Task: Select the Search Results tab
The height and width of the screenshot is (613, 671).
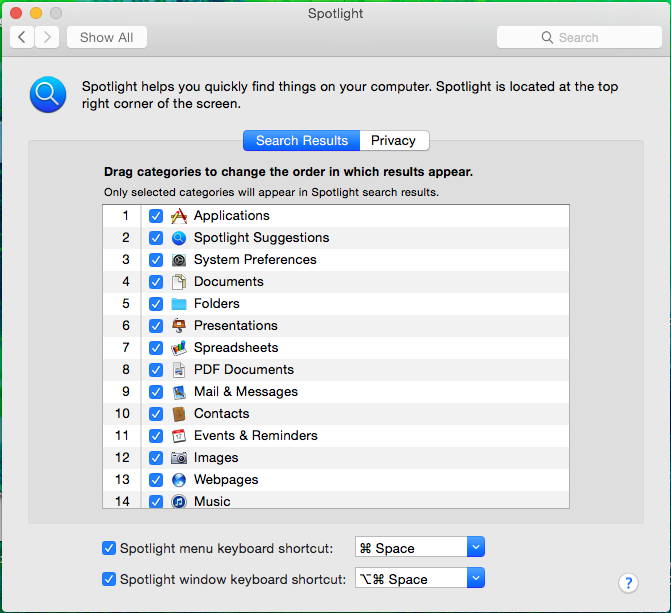Action: click(x=302, y=140)
